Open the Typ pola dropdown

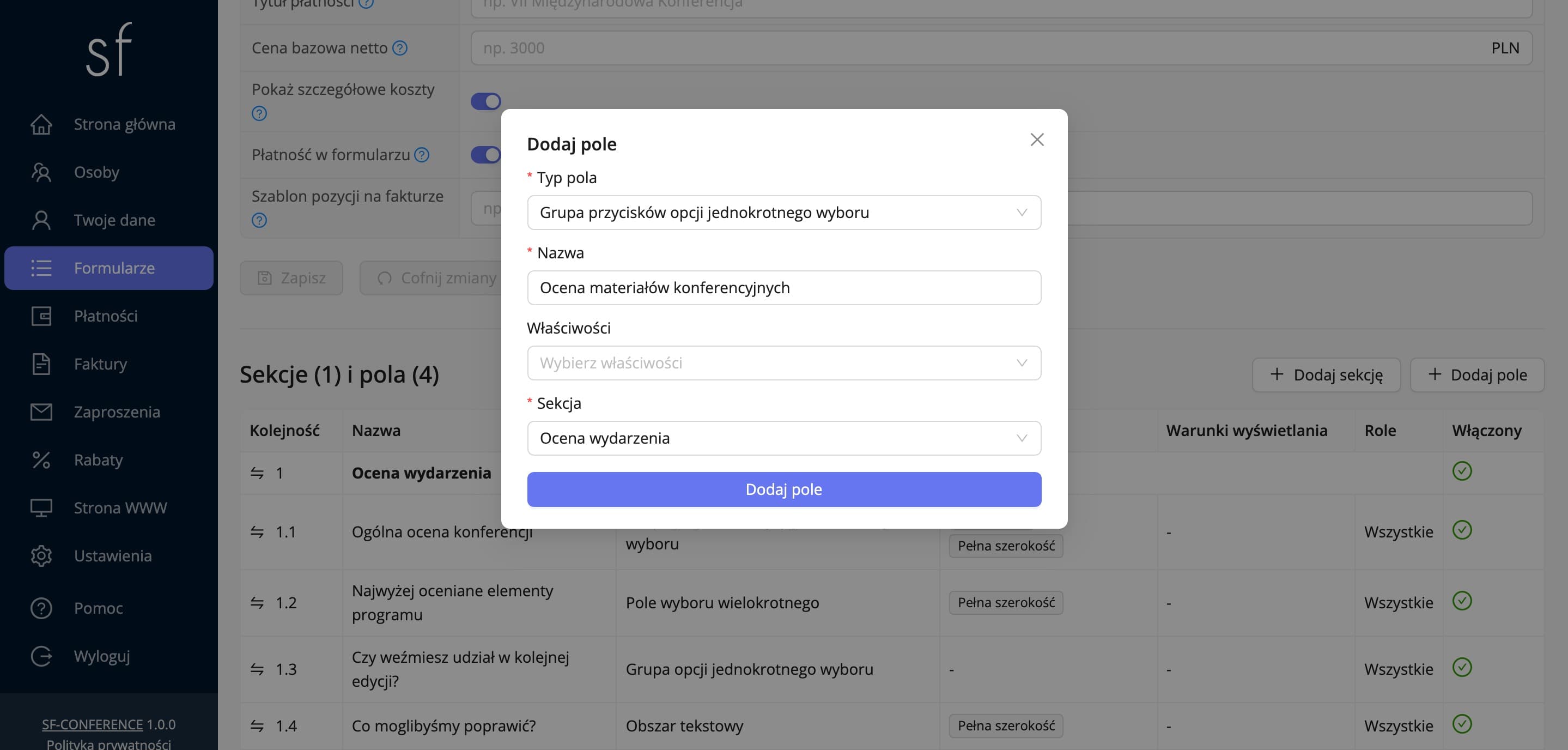pos(784,213)
